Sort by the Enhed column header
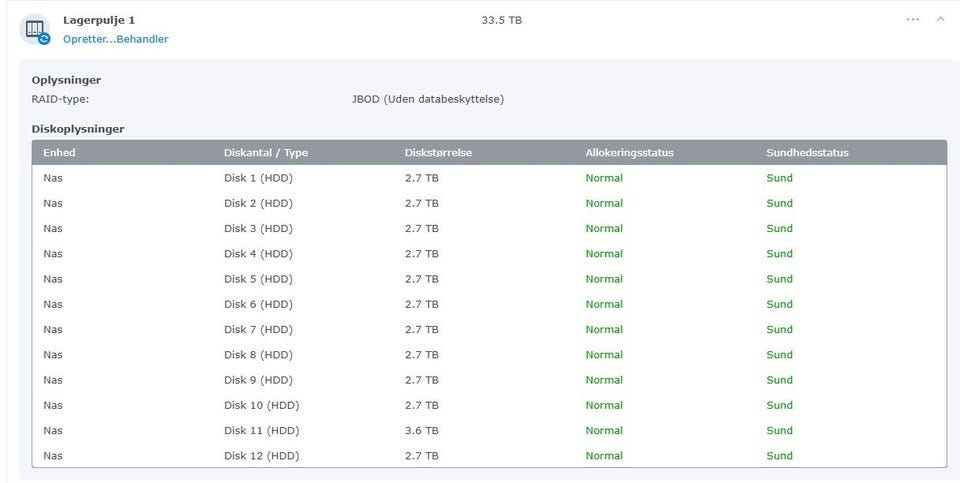 pos(59,153)
